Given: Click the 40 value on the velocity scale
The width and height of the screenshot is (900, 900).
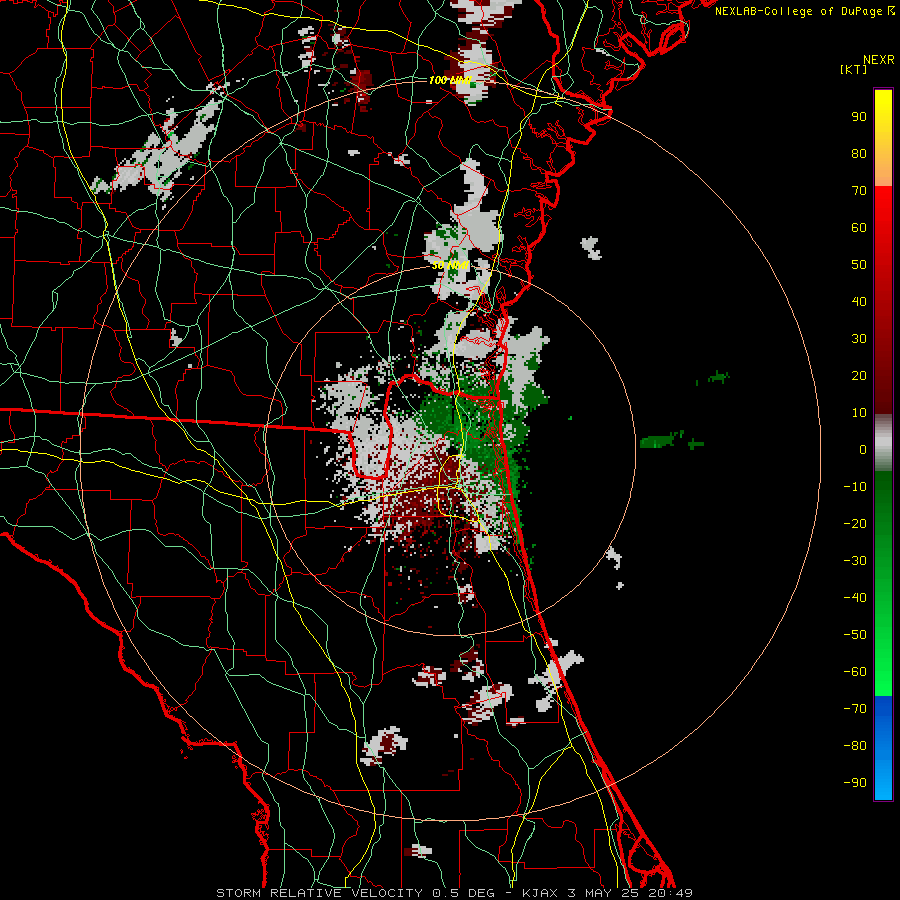Looking at the screenshot, I should 859,302.
